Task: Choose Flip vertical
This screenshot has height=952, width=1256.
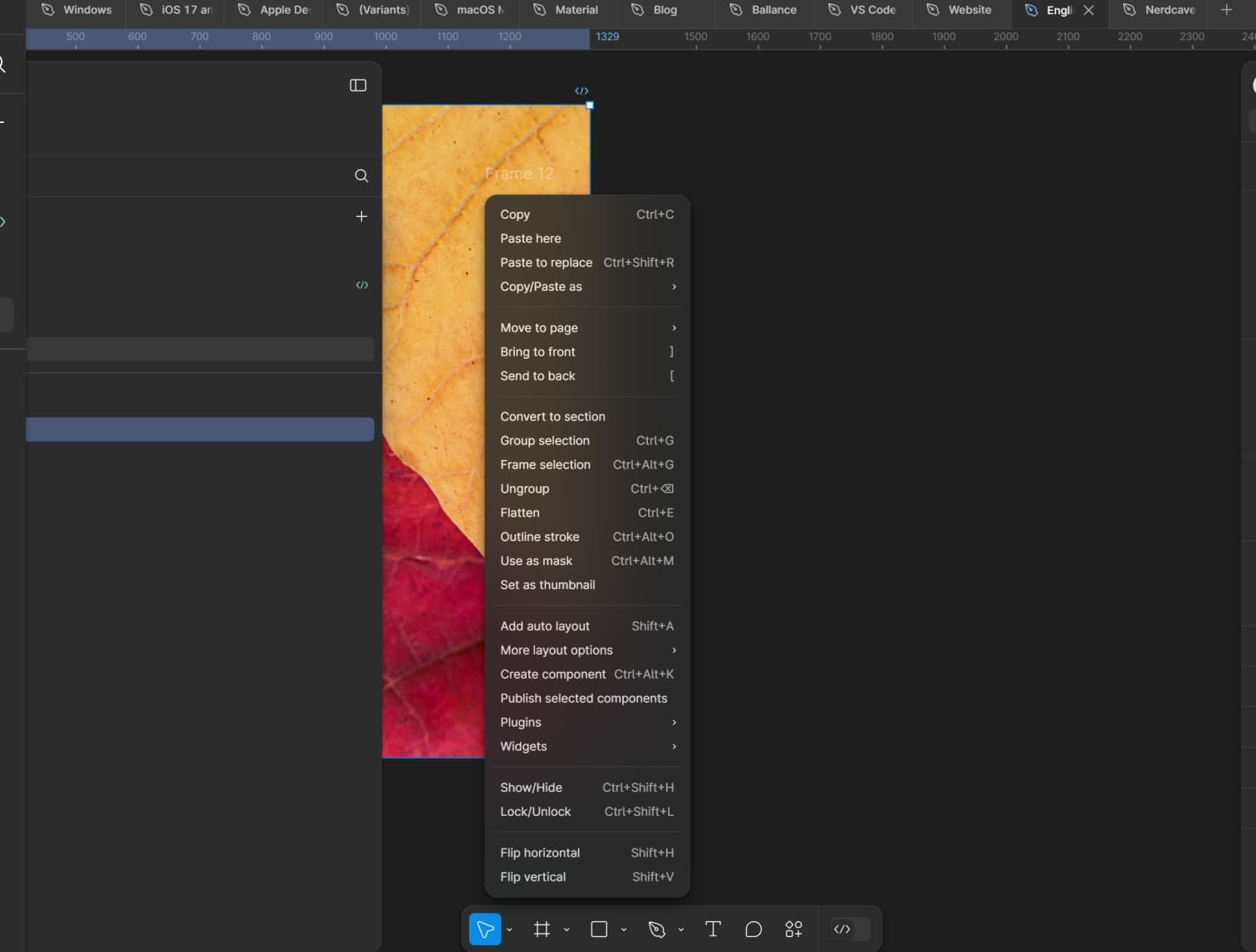Action: [x=586, y=876]
